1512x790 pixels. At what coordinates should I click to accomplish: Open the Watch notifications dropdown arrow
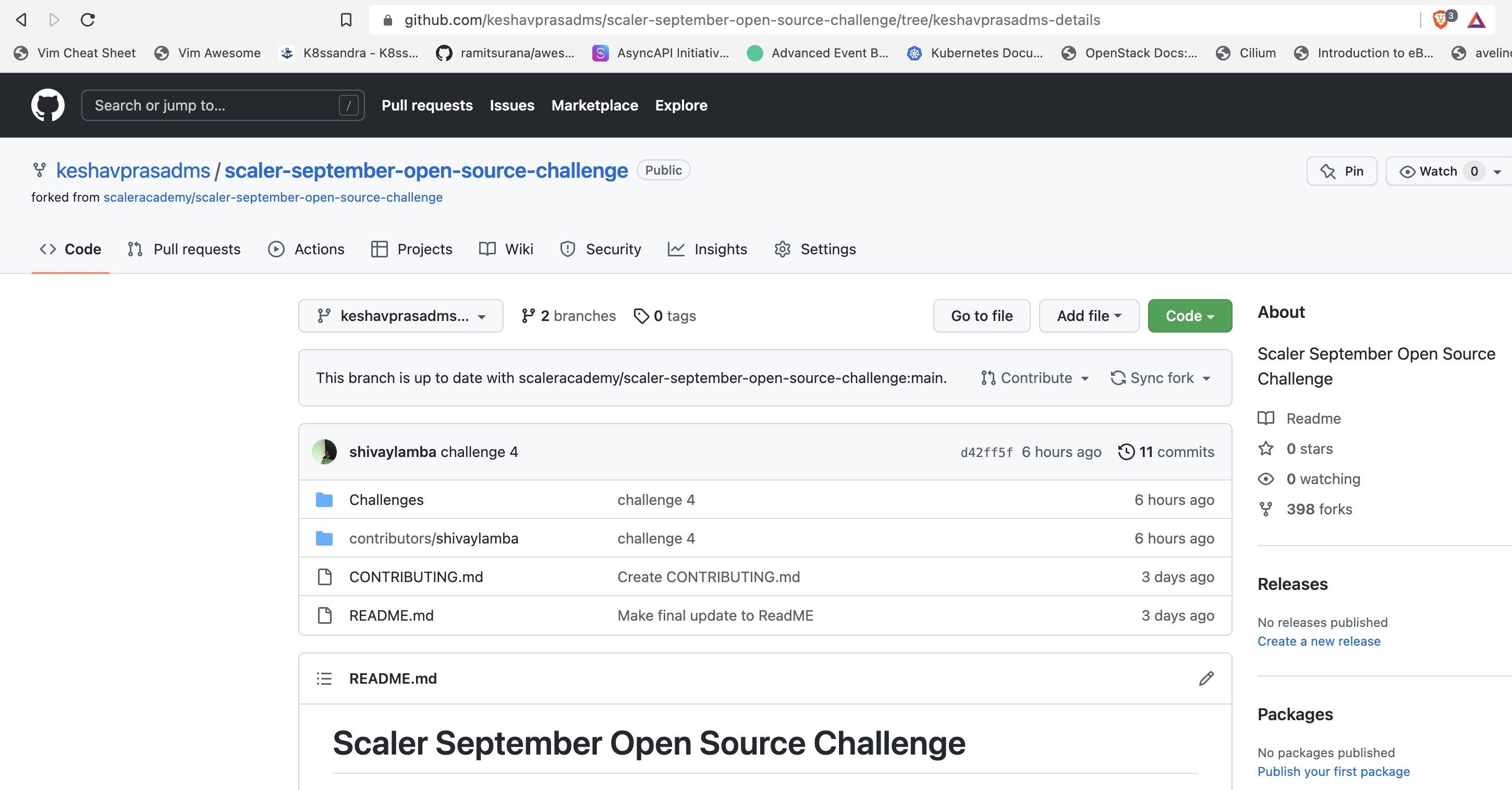(1497, 172)
